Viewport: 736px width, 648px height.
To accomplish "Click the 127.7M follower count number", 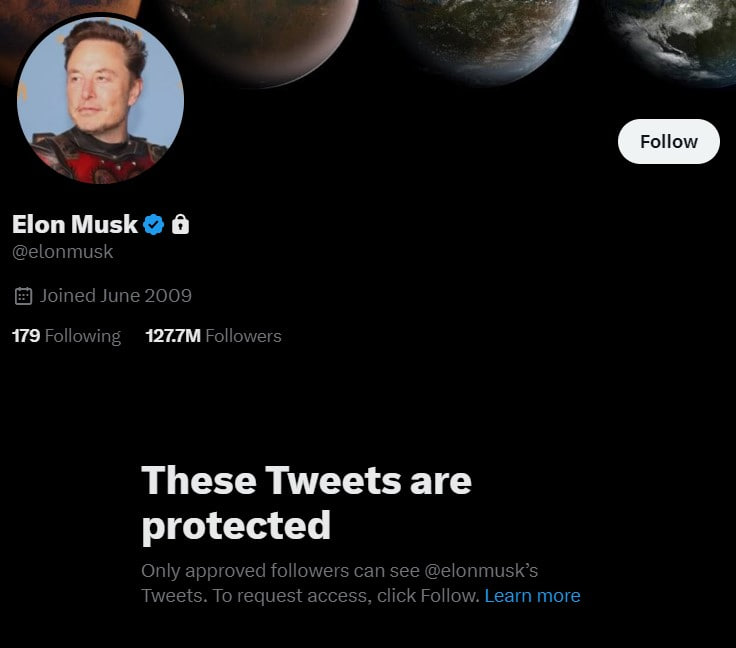I will [x=173, y=336].
